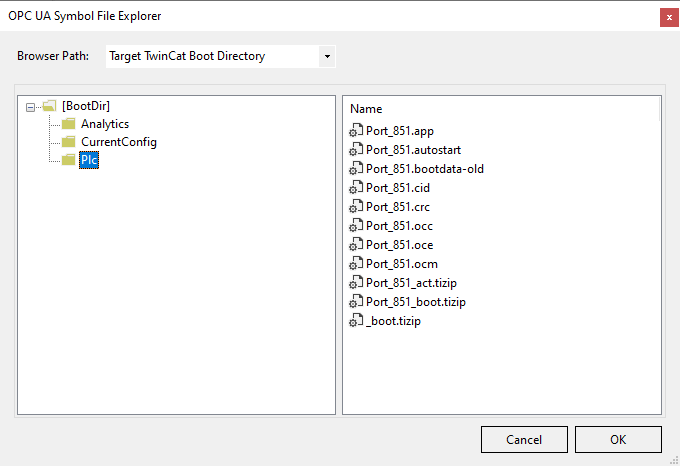681x466 pixels.
Task: Click the Port_851_act.tizip file icon
Action: pyautogui.click(x=356, y=283)
